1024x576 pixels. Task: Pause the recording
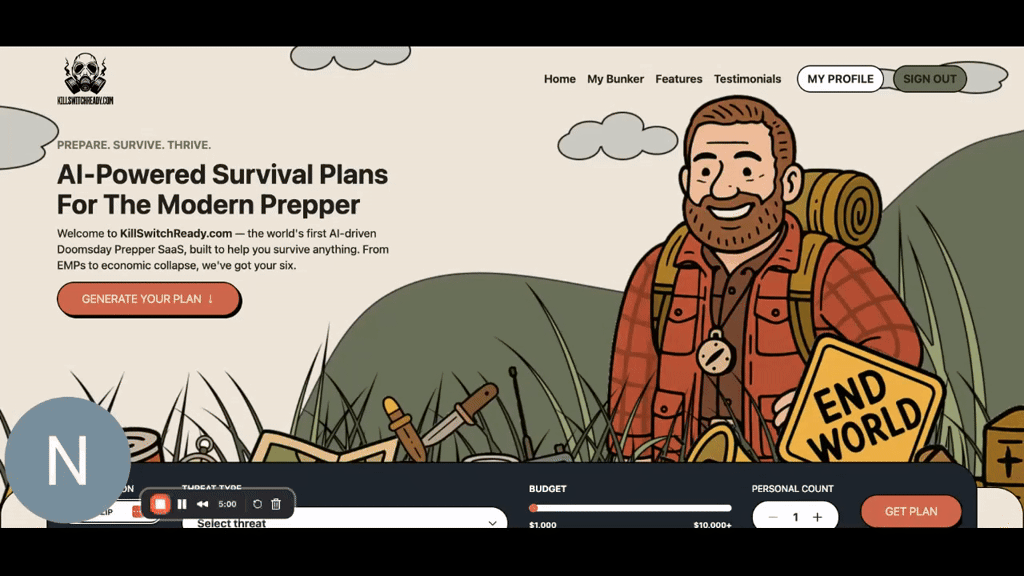point(182,504)
